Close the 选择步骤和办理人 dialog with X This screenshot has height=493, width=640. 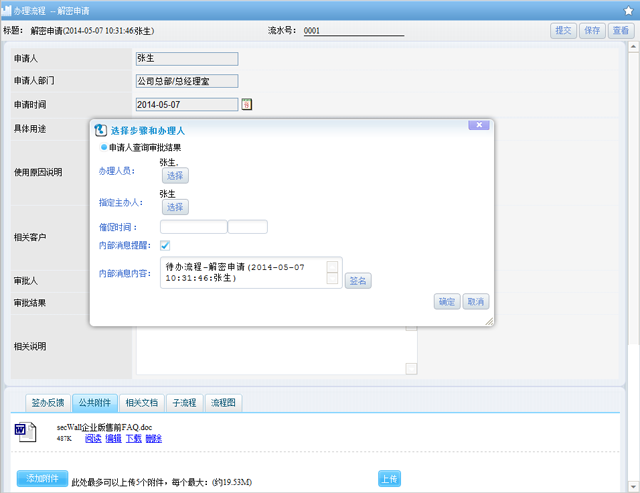478,125
